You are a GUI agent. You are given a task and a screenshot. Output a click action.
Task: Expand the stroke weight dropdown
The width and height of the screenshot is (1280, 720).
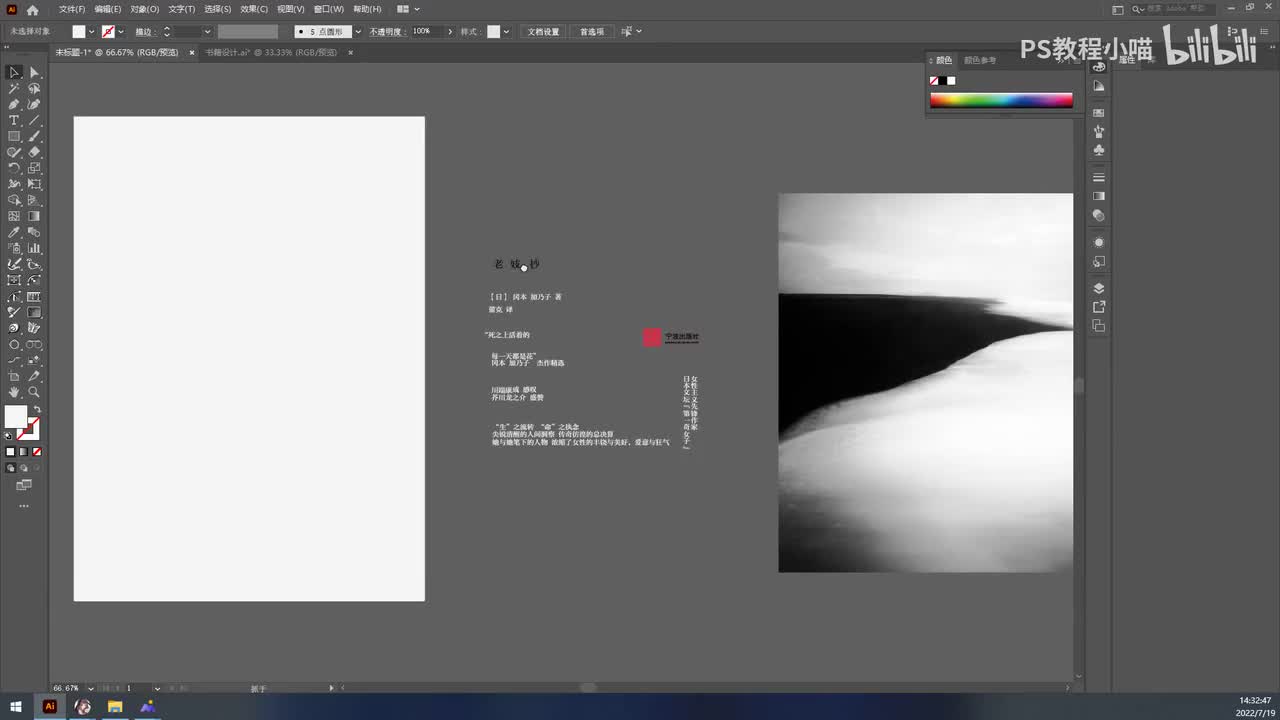(208, 32)
